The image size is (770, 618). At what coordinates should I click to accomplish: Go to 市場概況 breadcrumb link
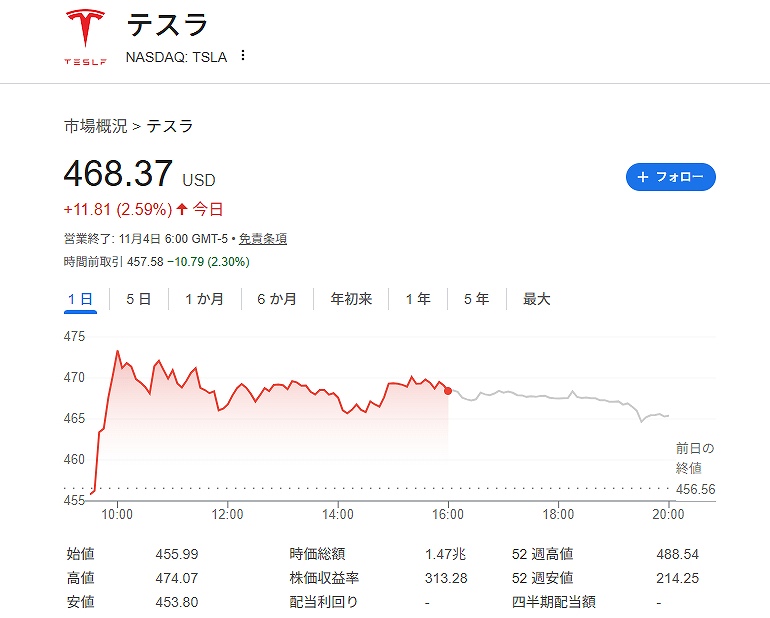tap(95, 126)
